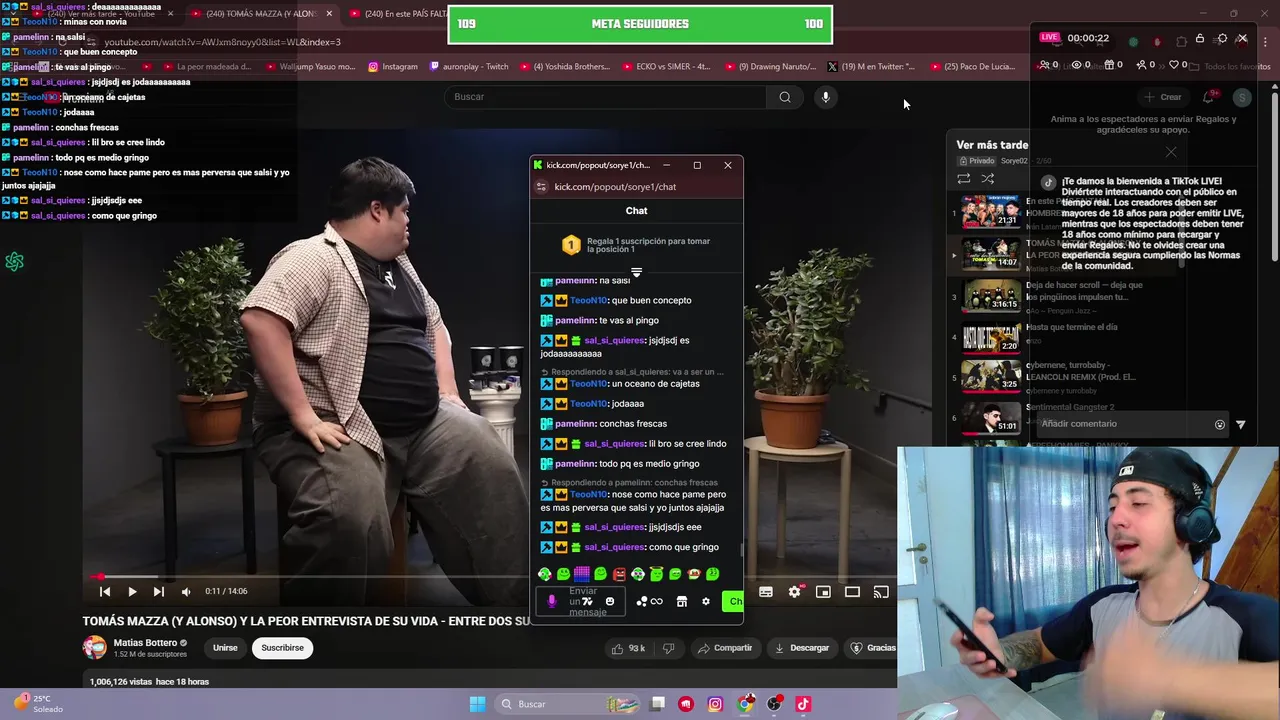Select TOMÁS MAZZA browser tab

click(260, 13)
